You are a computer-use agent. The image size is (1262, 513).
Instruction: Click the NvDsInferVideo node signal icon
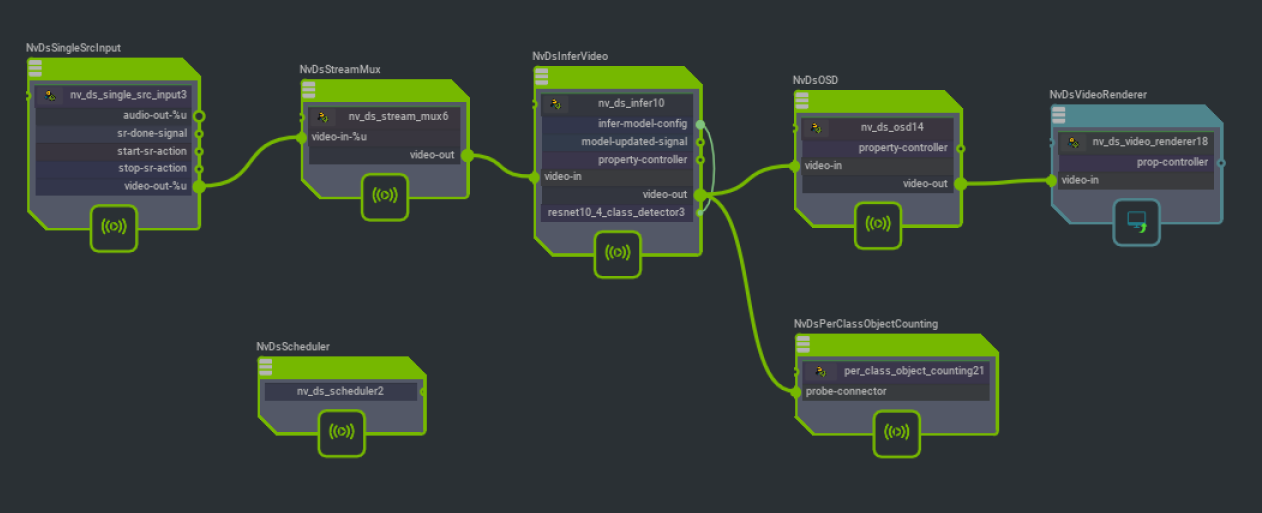pos(618,253)
